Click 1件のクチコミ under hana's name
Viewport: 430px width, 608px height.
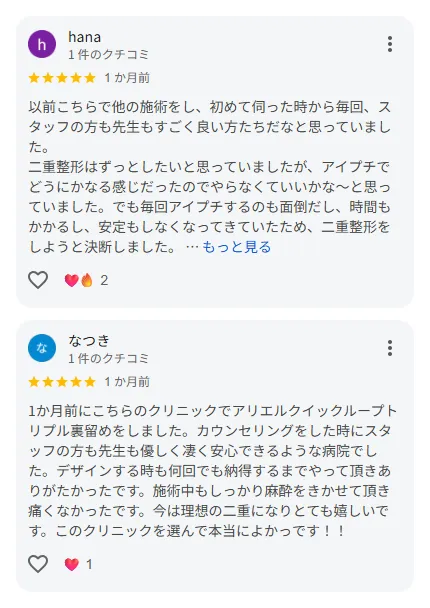coord(109,55)
